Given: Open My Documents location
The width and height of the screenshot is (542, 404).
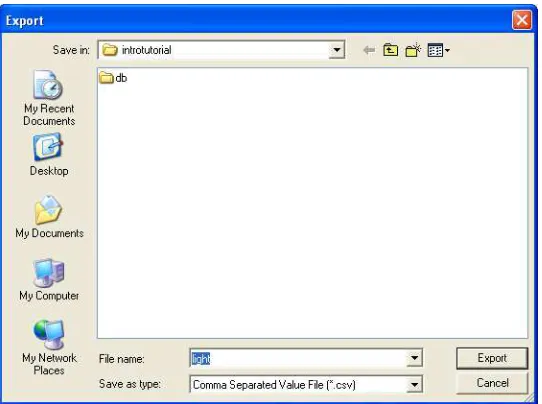Looking at the screenshot, I should coord(49,217).
